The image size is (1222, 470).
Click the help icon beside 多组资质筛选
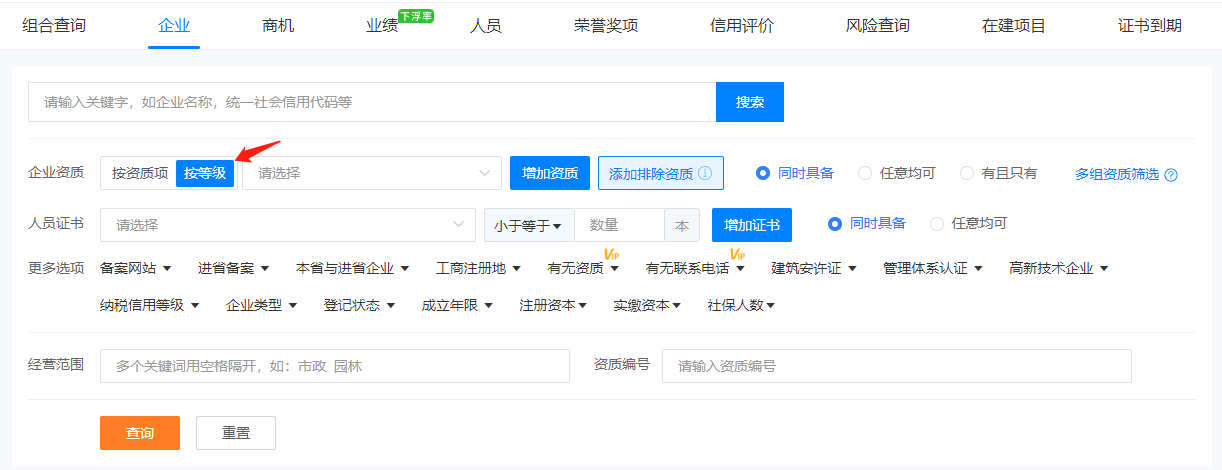(1171, 174)
